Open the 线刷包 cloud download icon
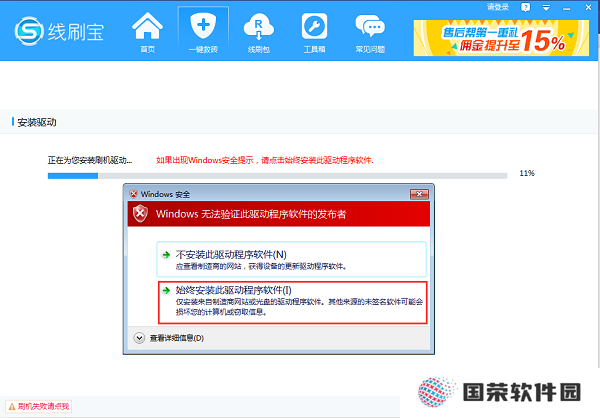This screenshot has width=600, height=418. (259, 33)
